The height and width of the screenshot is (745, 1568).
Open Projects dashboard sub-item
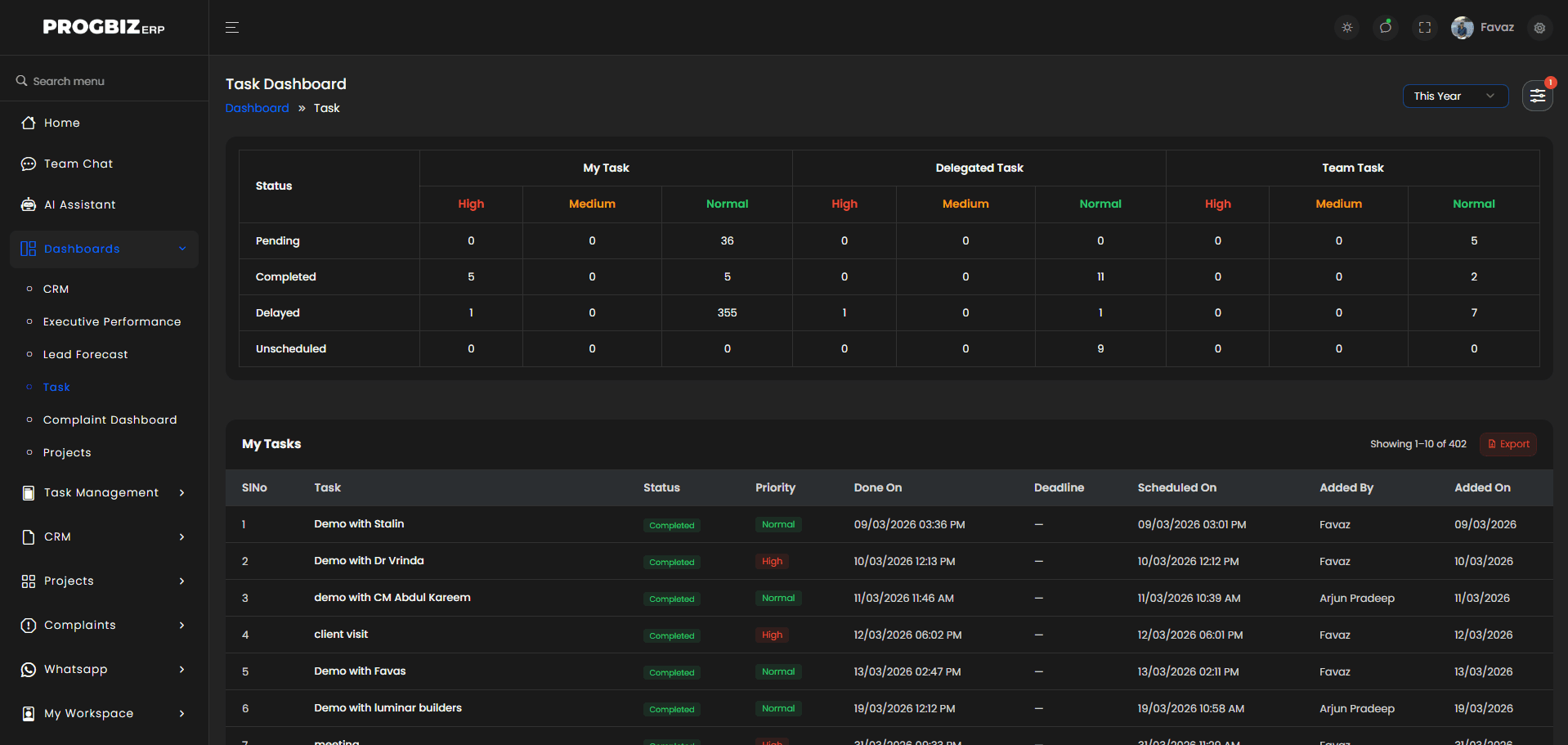click(x=67, y=452)
